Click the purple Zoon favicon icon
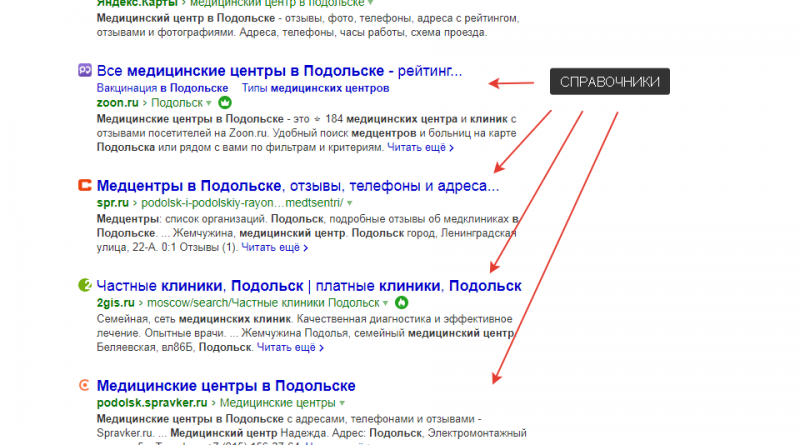 [x=85, y=71]
